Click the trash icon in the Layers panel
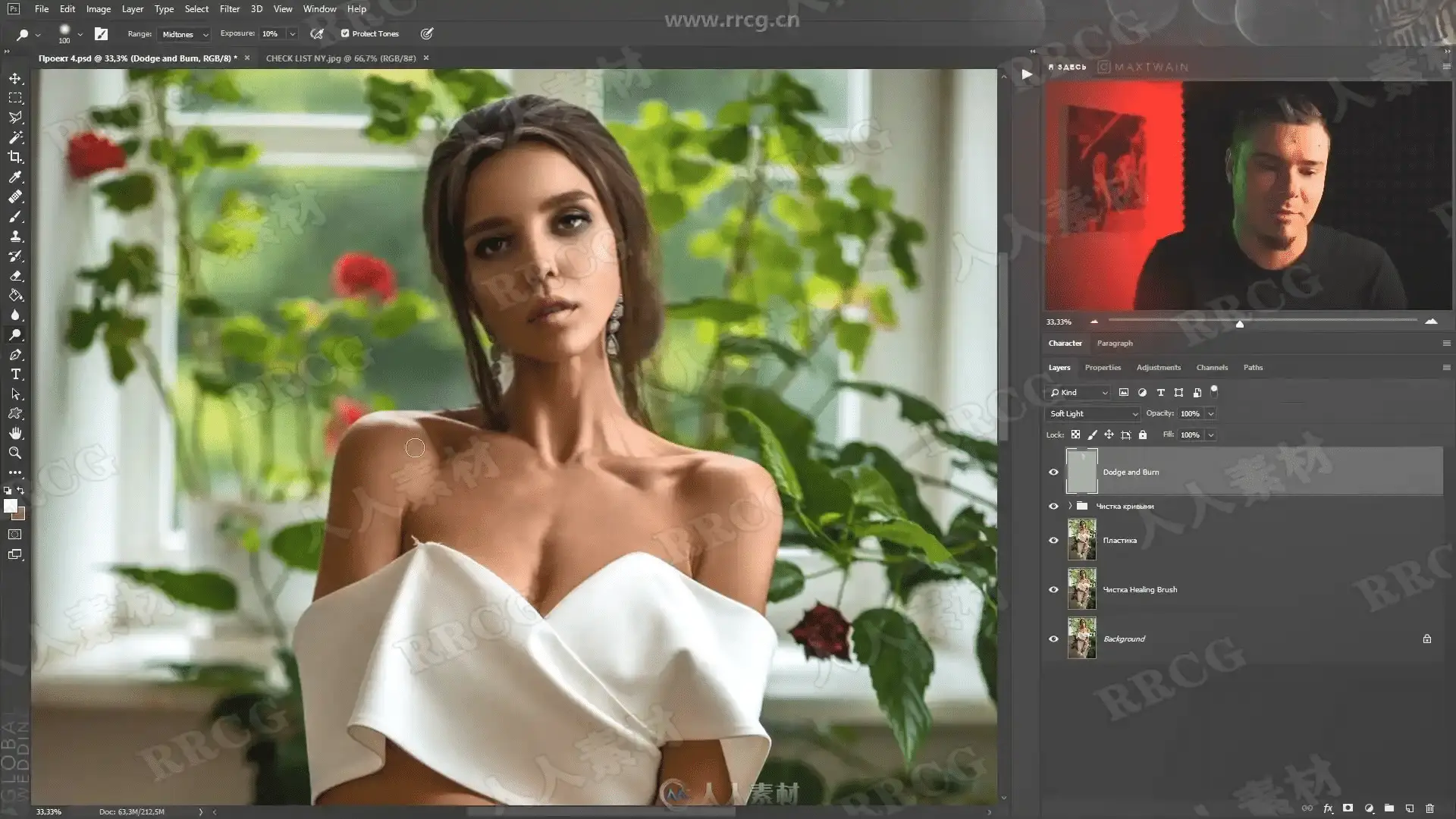 point(1429,808)
